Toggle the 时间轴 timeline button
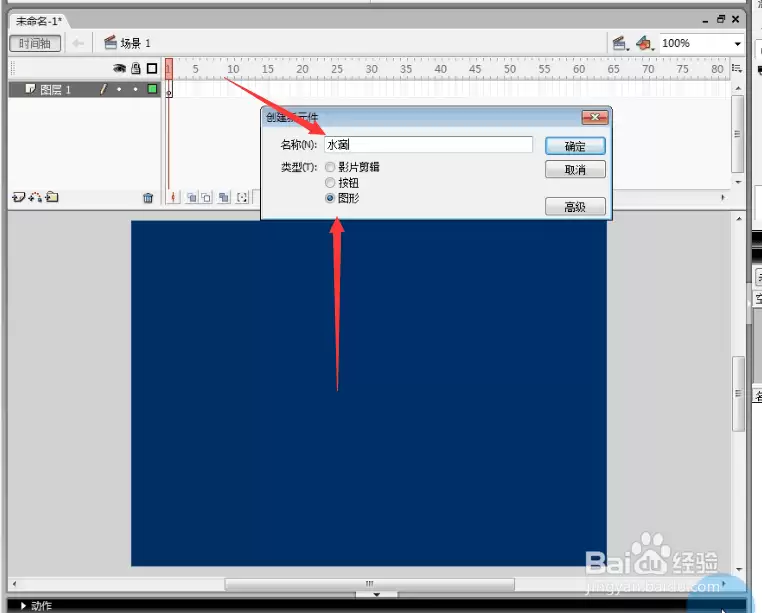 (x=35, y=43)
